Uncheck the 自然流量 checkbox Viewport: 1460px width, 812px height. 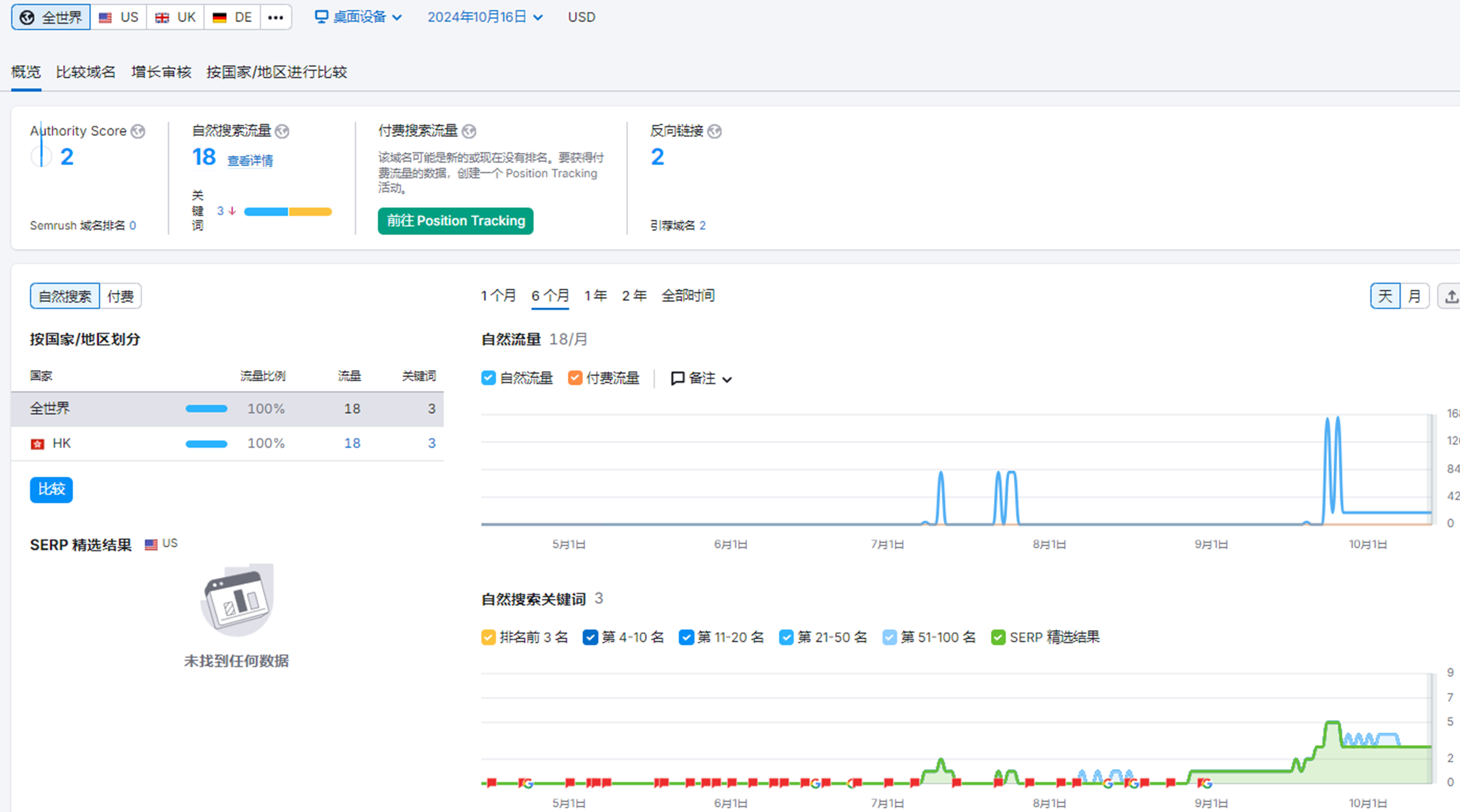pos(488,378)
